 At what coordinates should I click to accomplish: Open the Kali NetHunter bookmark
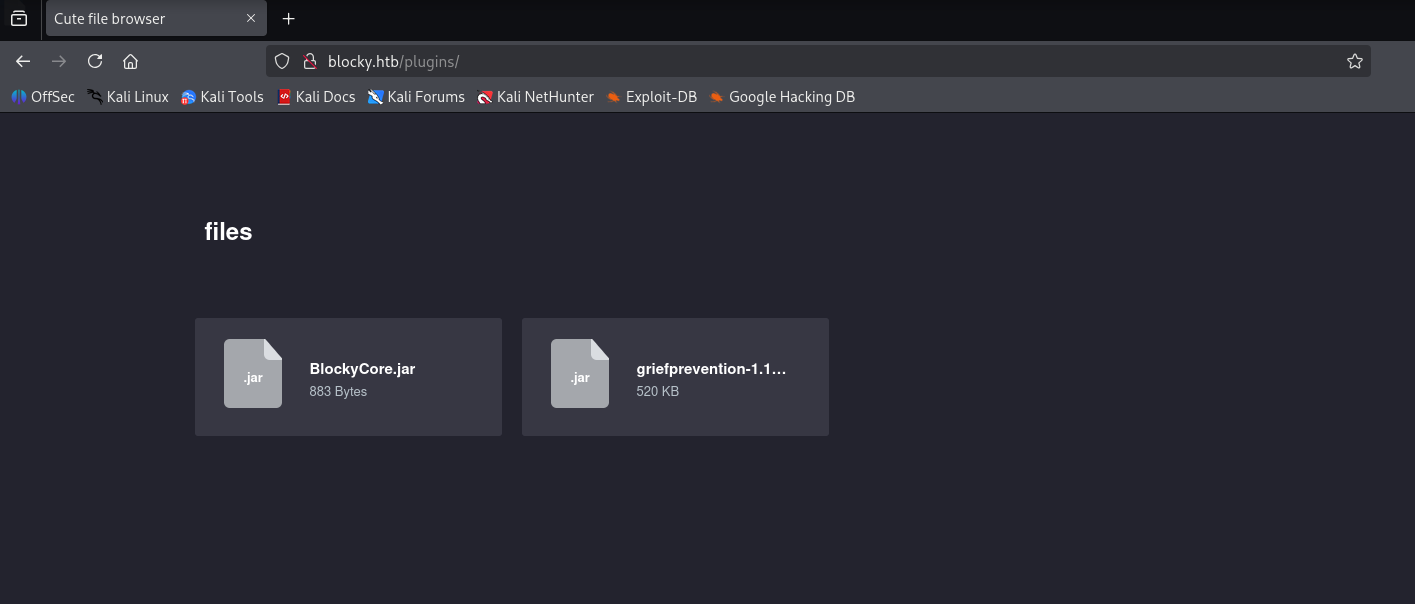tap(535, 97)
